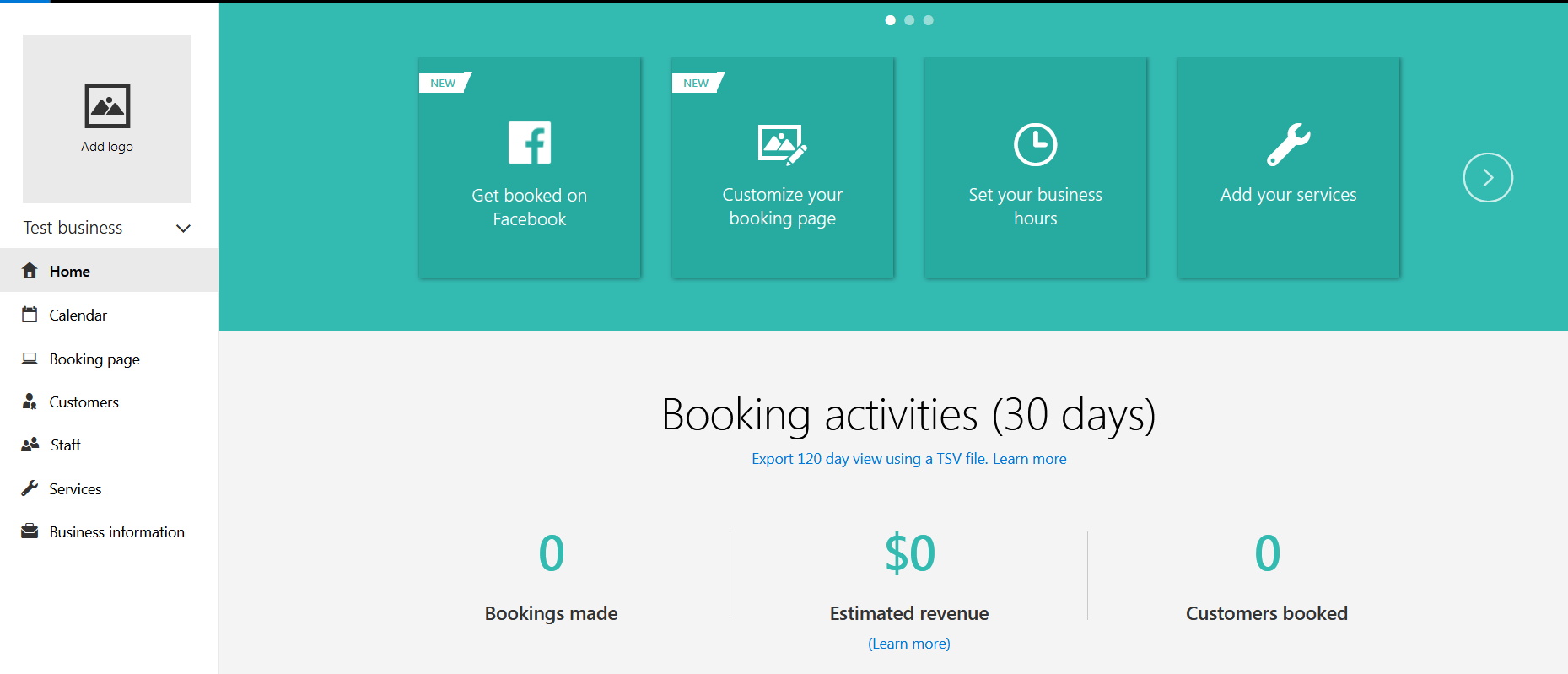
Task: Click the clock icon for business hours
Action: [x=1035, y=144]
